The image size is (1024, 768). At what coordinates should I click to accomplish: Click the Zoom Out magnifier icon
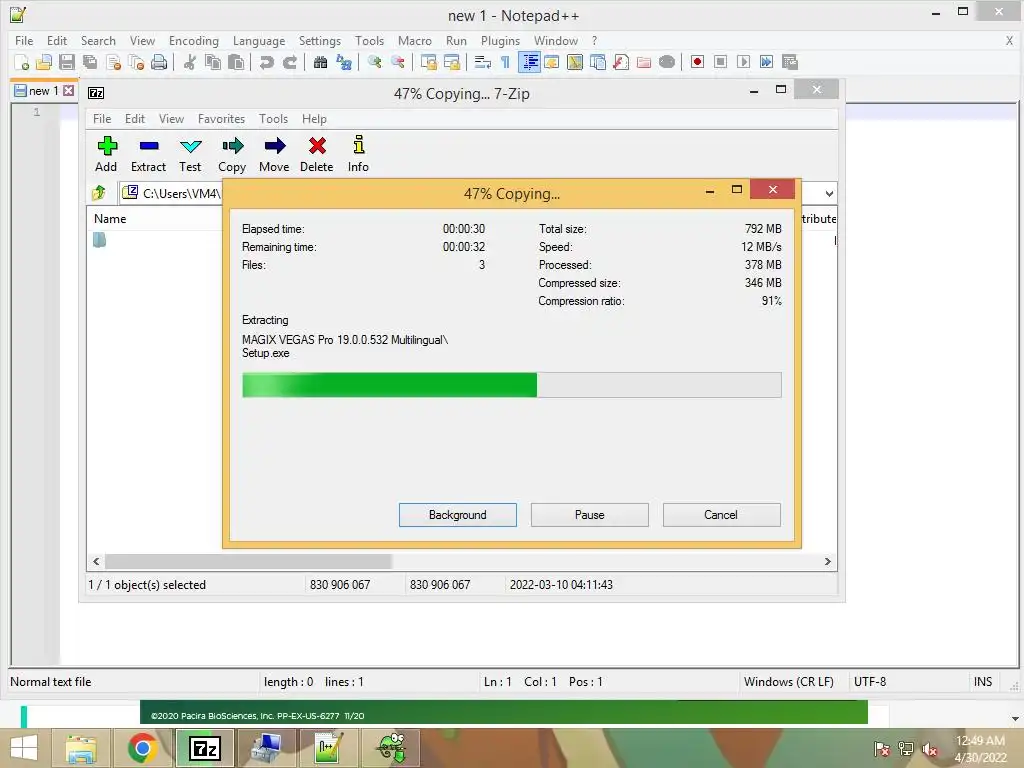397,62
